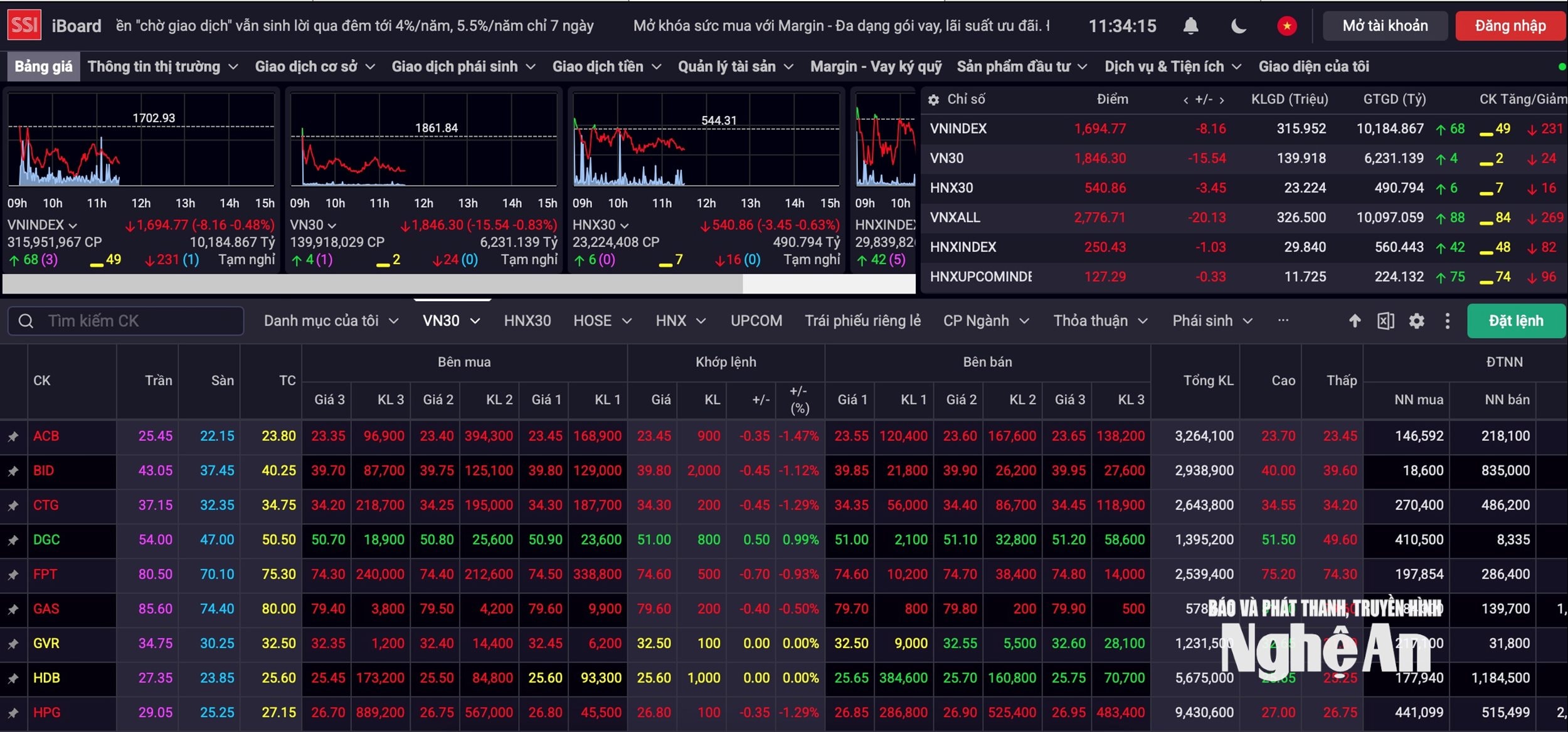Image resolution: width=1568 pixels, height=732 pixels.
Task: Click the Đăng nhập button
Action: (x=1510, y=26)
